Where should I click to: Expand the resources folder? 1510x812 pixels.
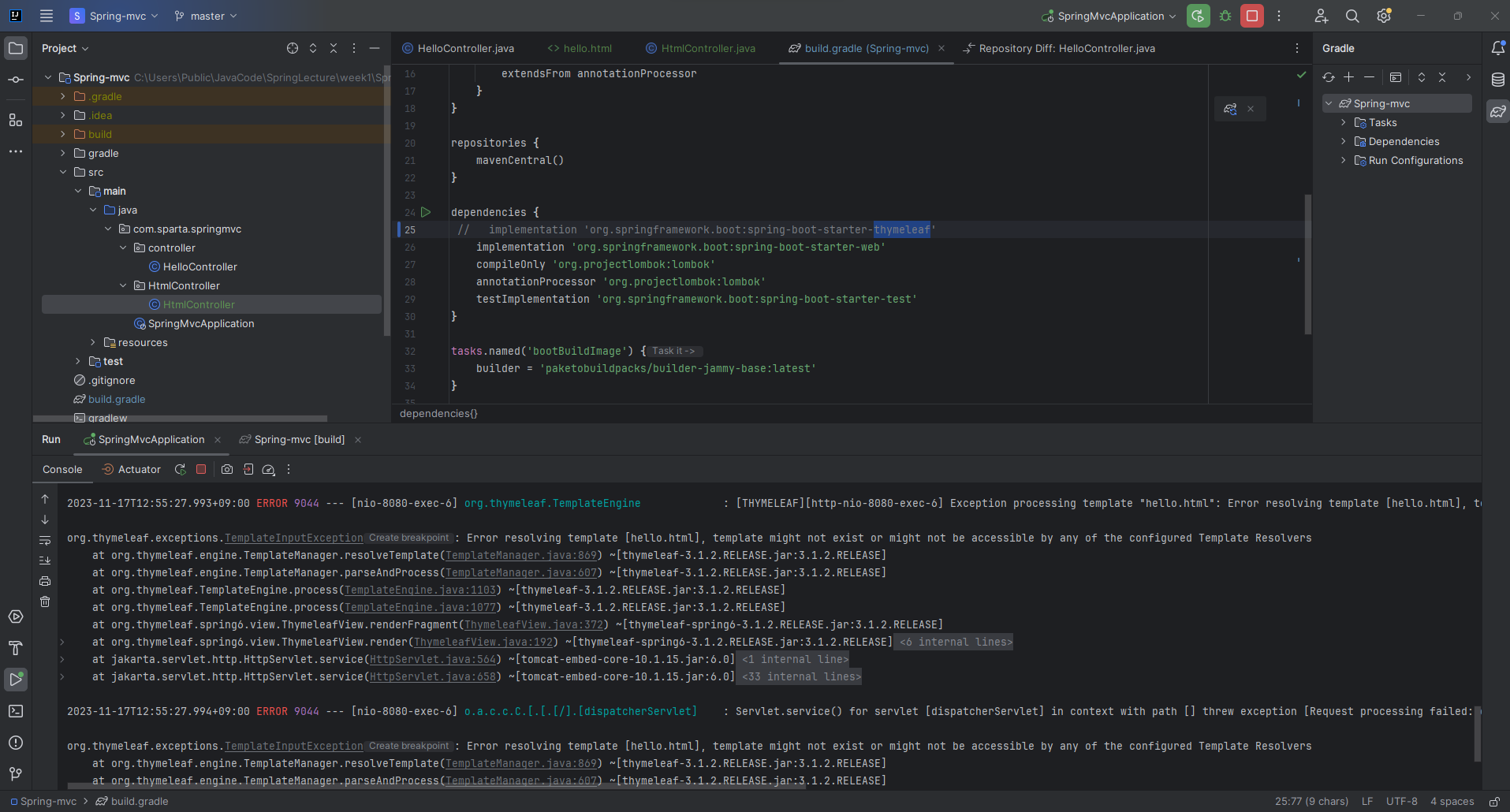click(x=93, y=342)
